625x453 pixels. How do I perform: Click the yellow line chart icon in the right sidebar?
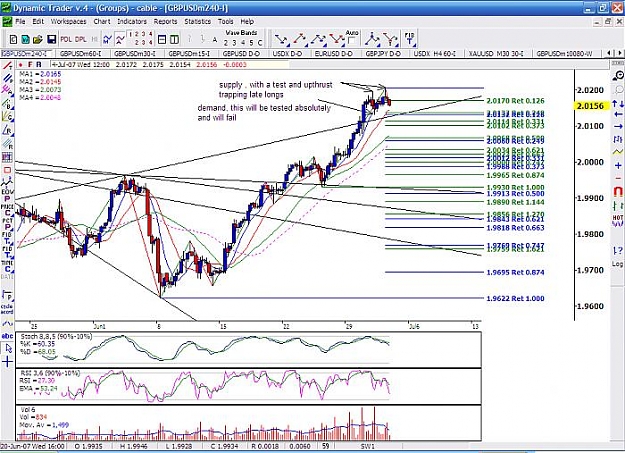coord(618,152)
